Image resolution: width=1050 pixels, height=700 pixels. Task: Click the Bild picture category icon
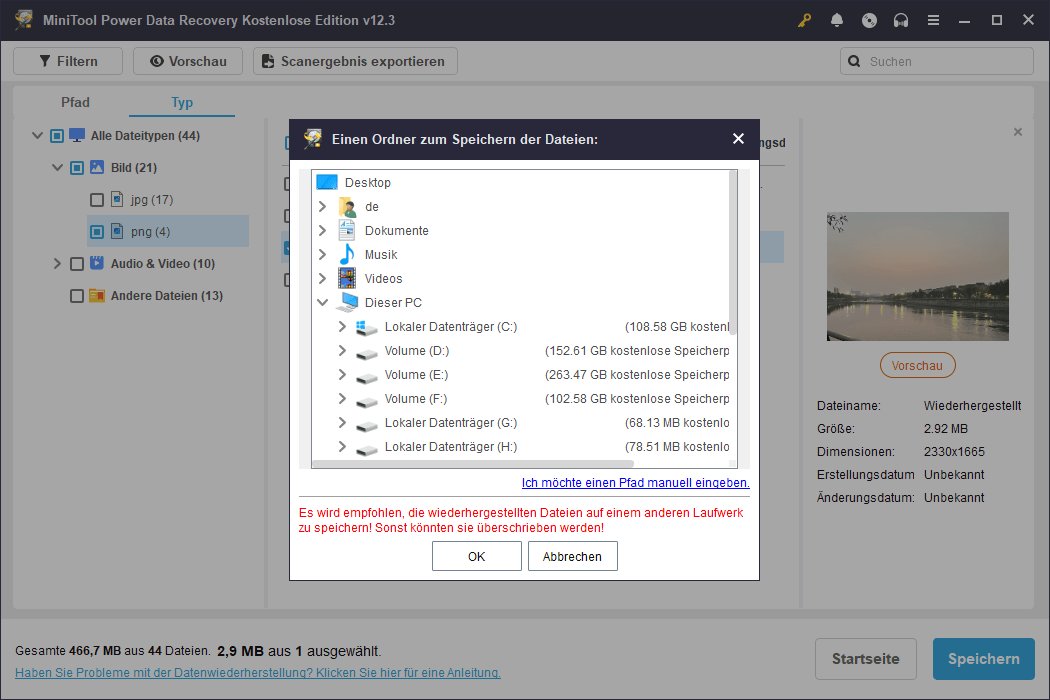(x=97, y=167)
